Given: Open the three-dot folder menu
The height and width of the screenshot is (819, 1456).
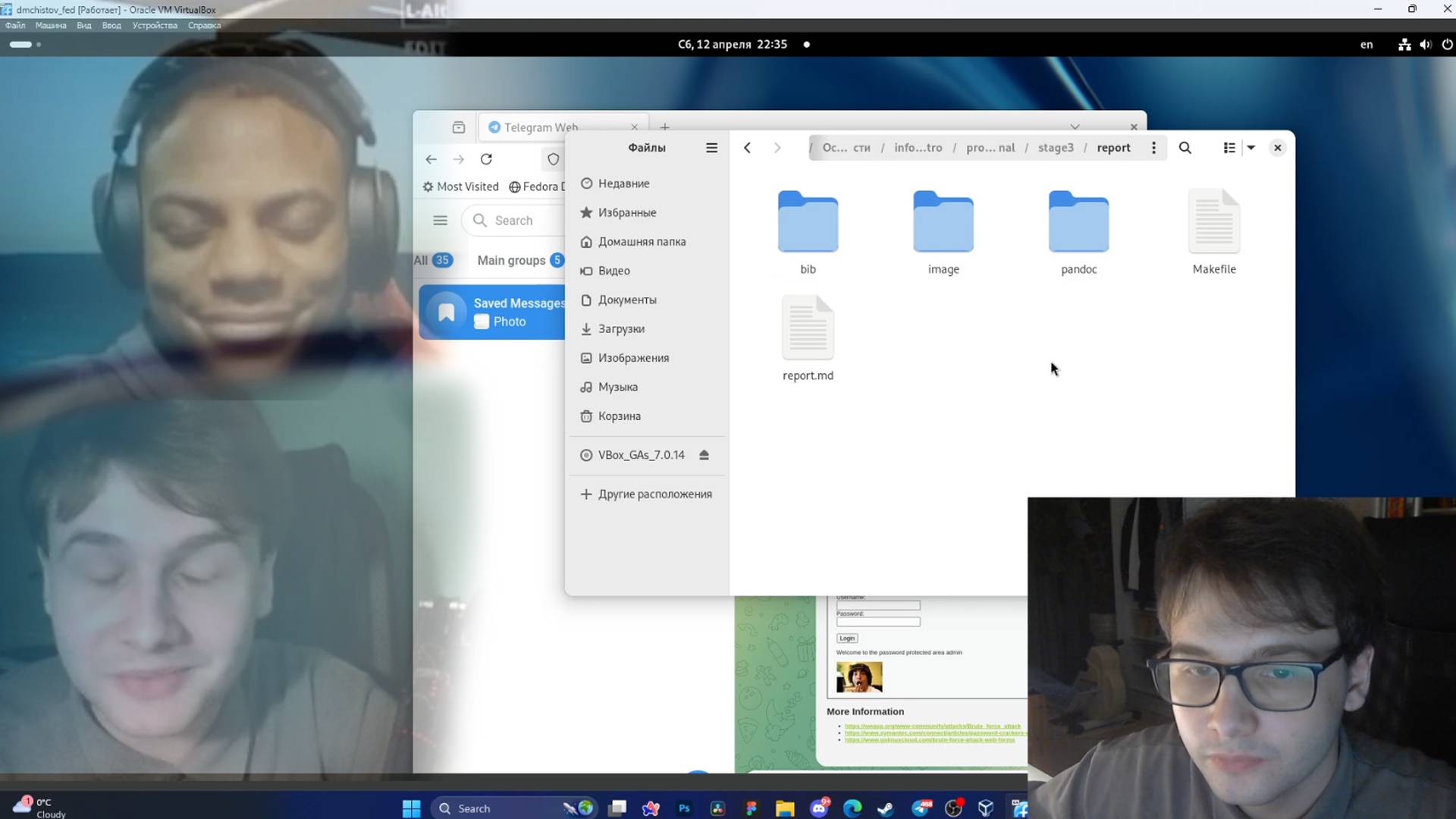Looking at the screenshot, I should pyautogui.click(x=1153, y=148).
